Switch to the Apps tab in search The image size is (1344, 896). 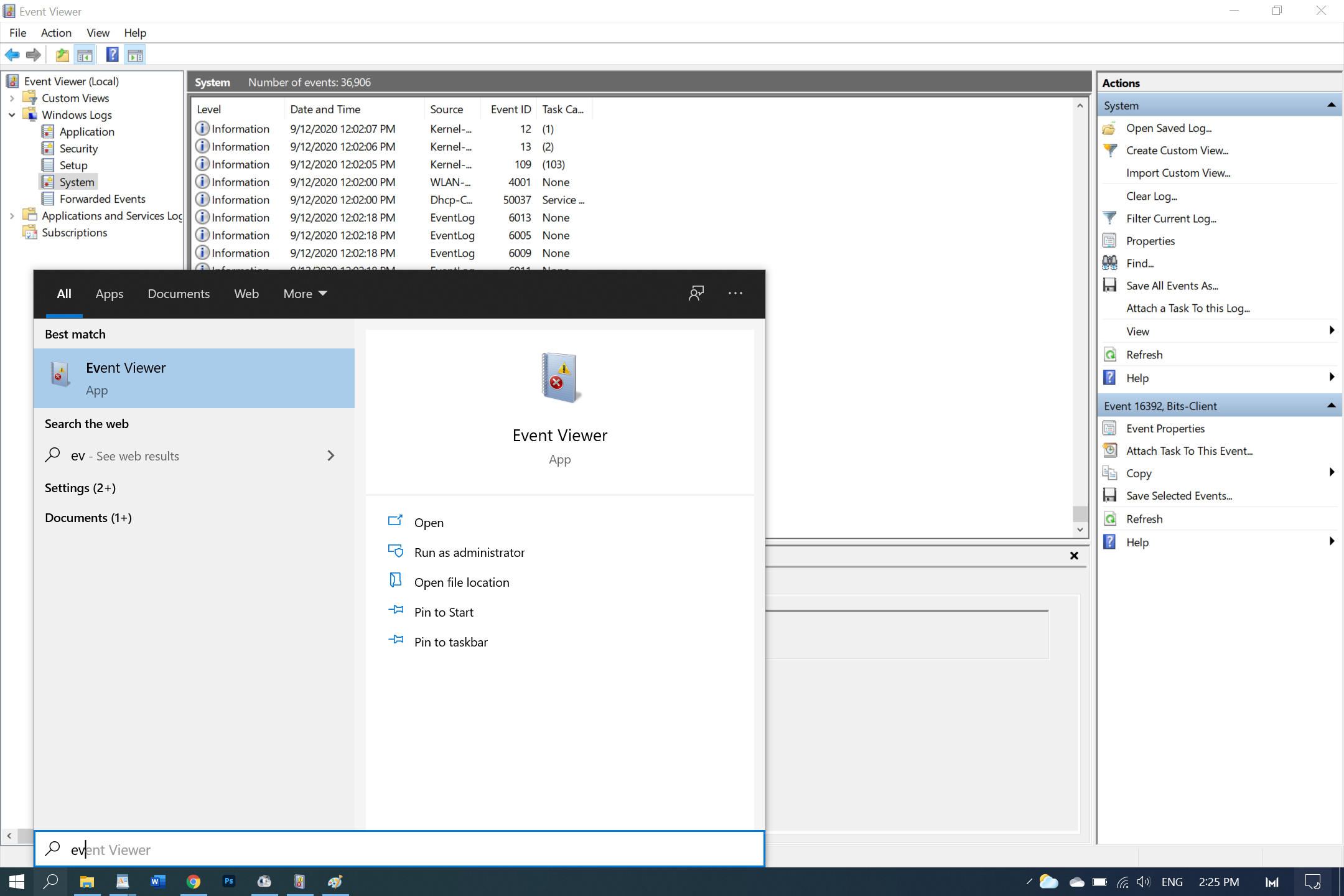pyautogui.click(x=110, y=294)
